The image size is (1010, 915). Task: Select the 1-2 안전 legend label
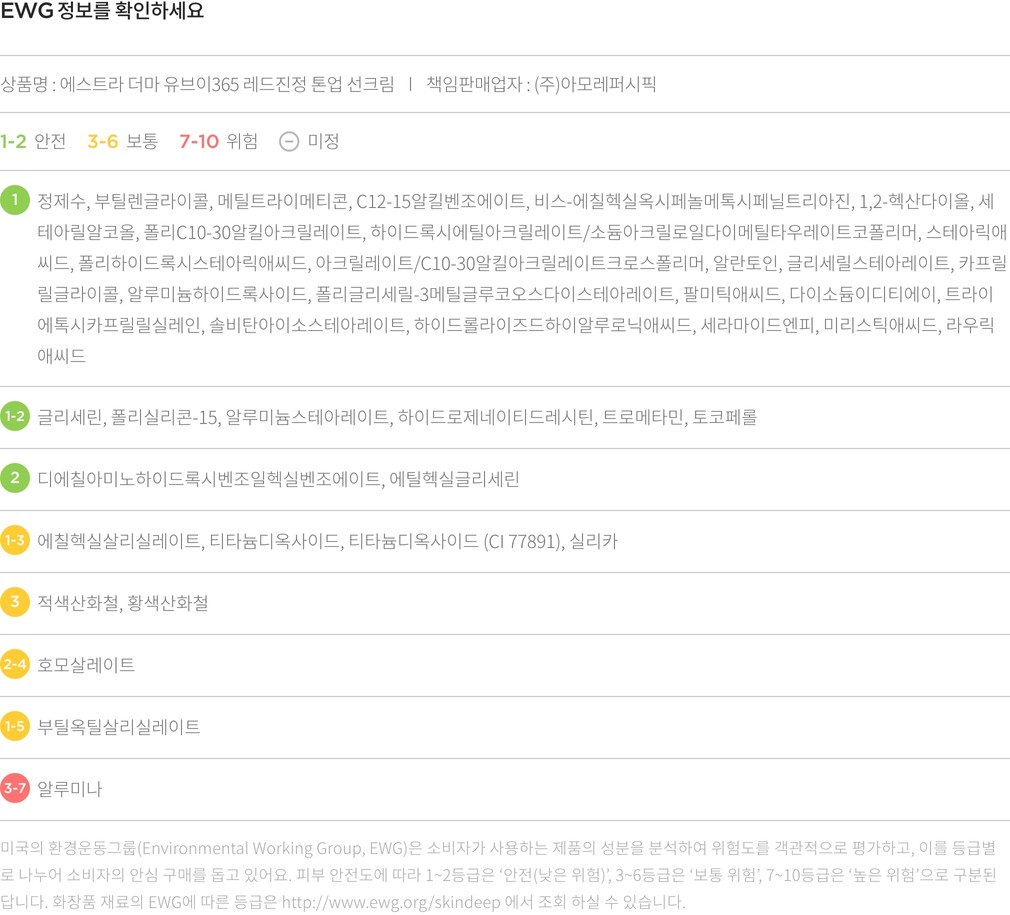pos(34,141)
